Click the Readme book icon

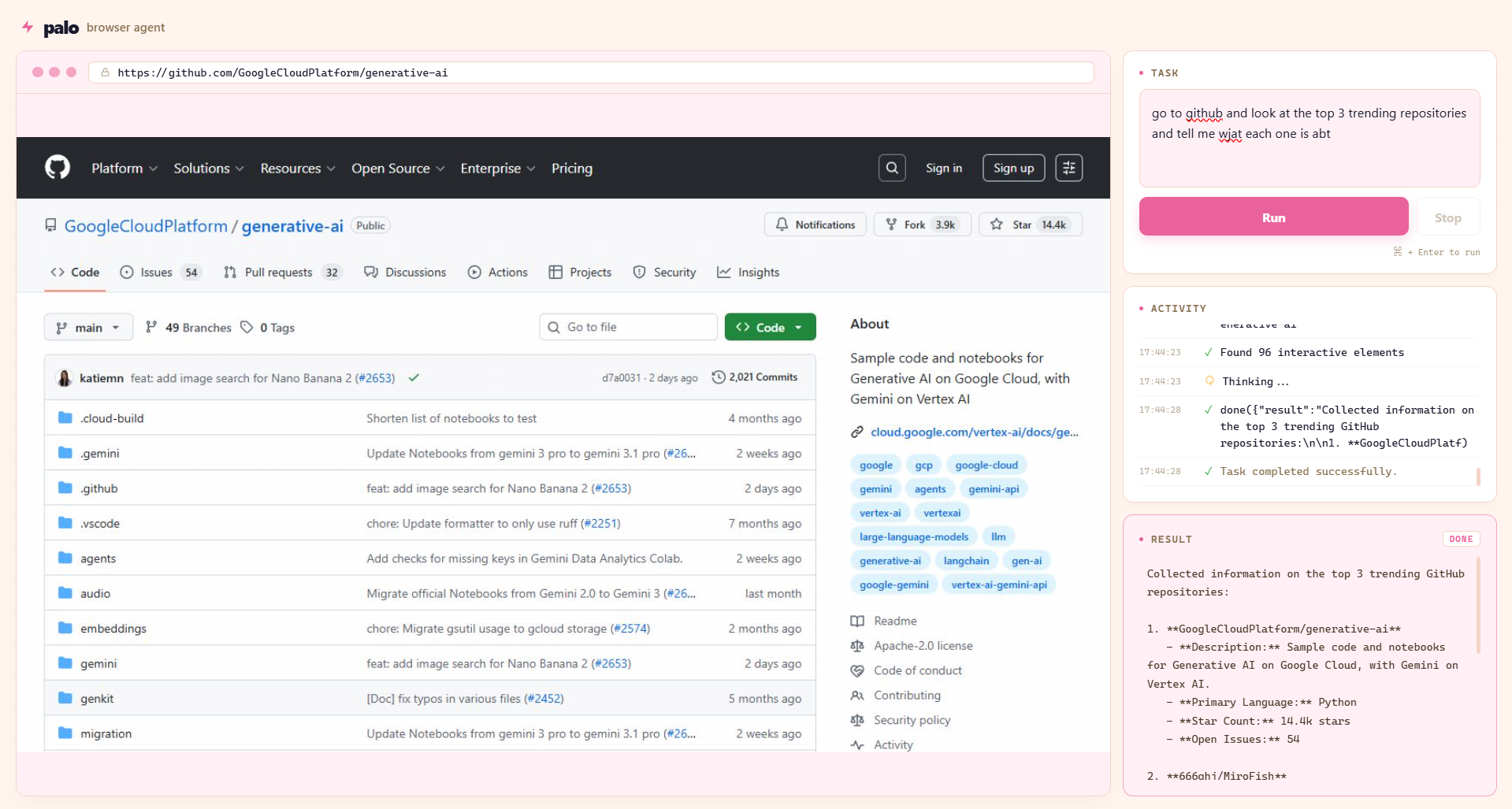coord(857,621)
